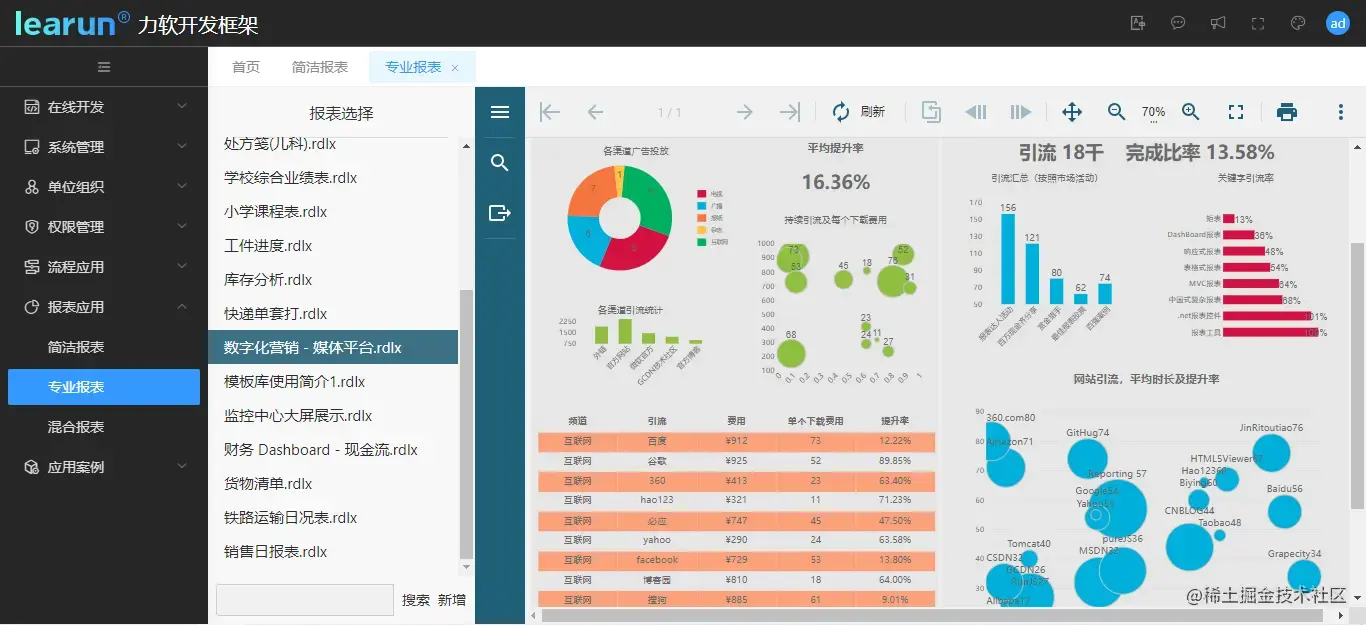Click the sidebar collapse hamburger icon
1366x625 pixels.
tap(104, 67)
